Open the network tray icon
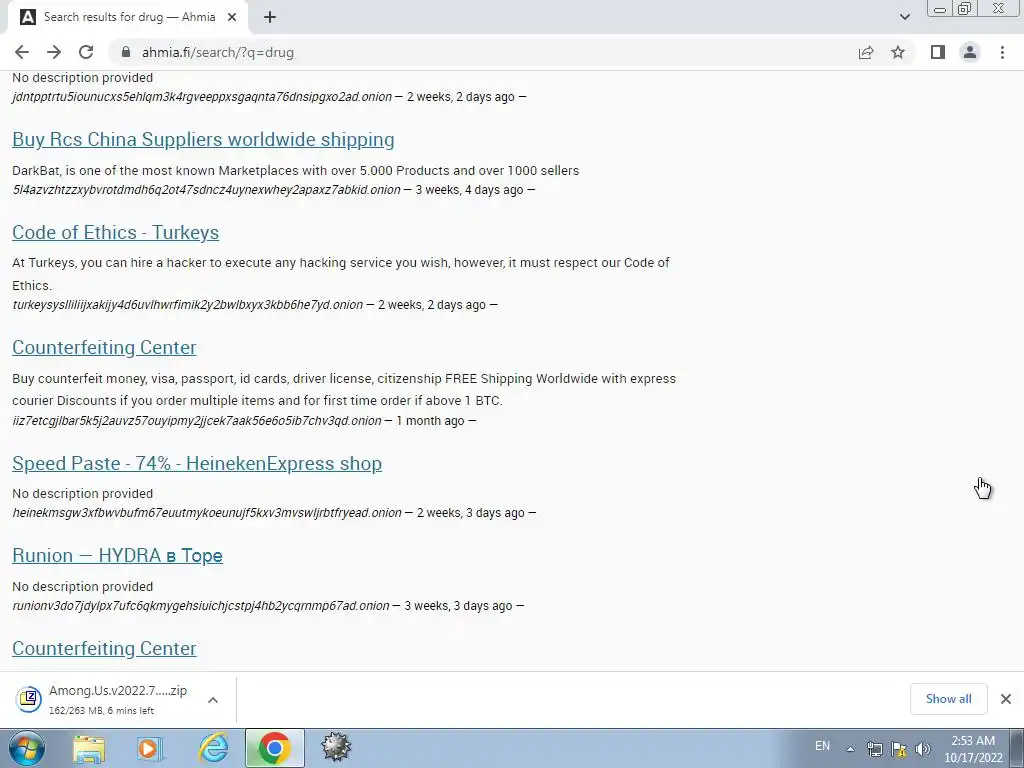1024x768 pixels. [x=874, y=749]
